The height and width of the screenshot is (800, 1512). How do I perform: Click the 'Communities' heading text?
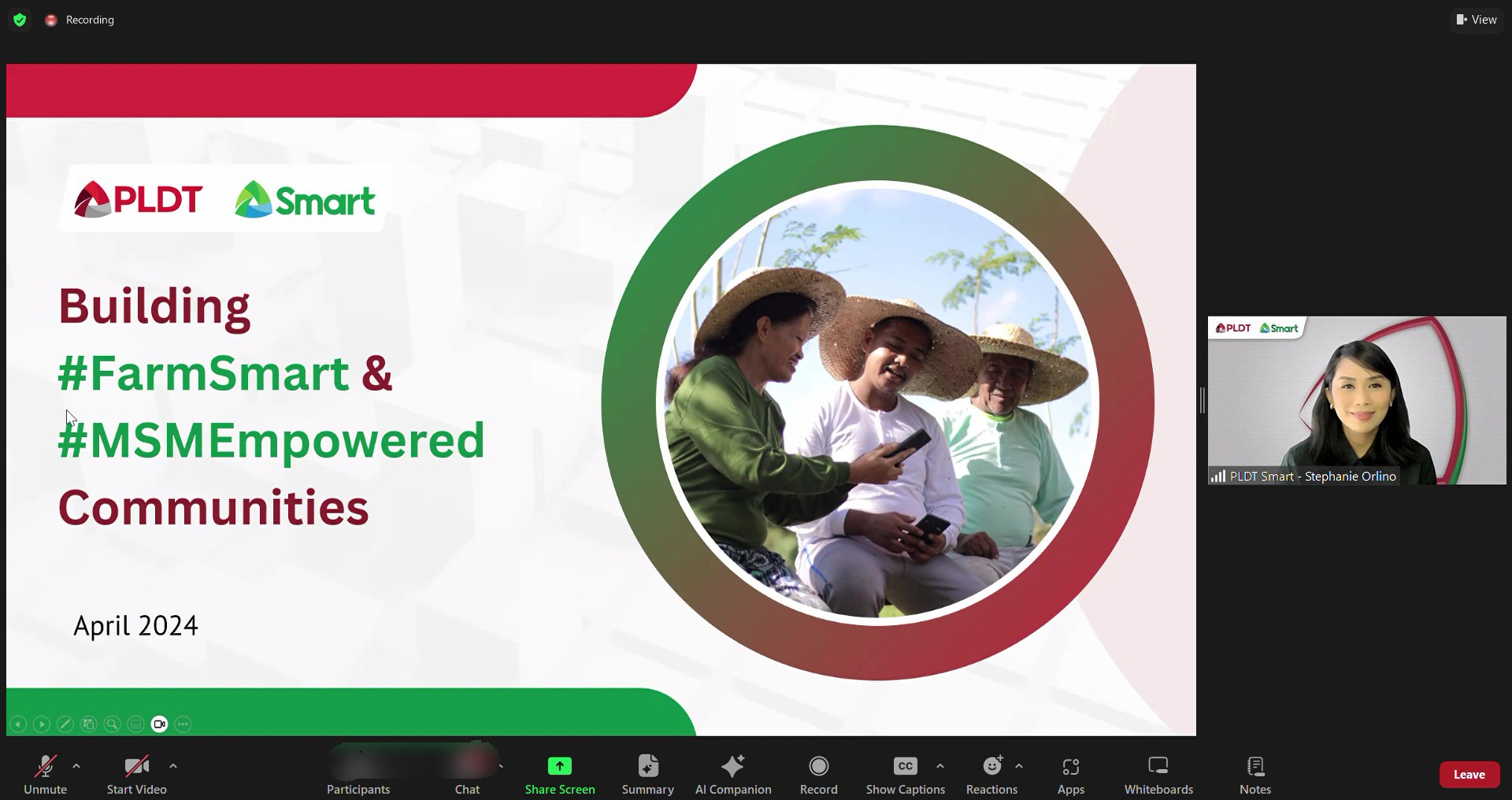tap(213, 508)
